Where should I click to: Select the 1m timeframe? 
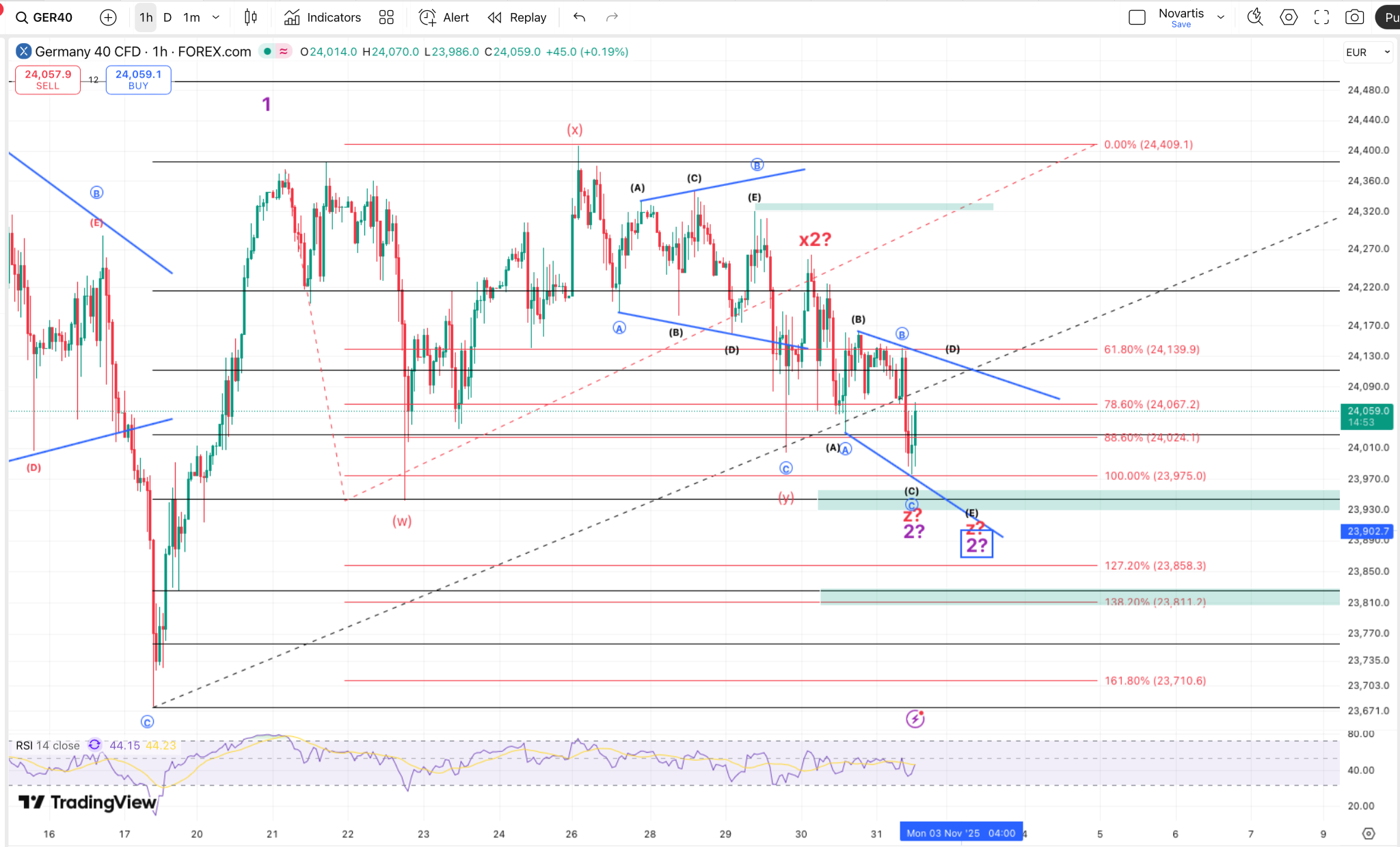tap(191, 18)
